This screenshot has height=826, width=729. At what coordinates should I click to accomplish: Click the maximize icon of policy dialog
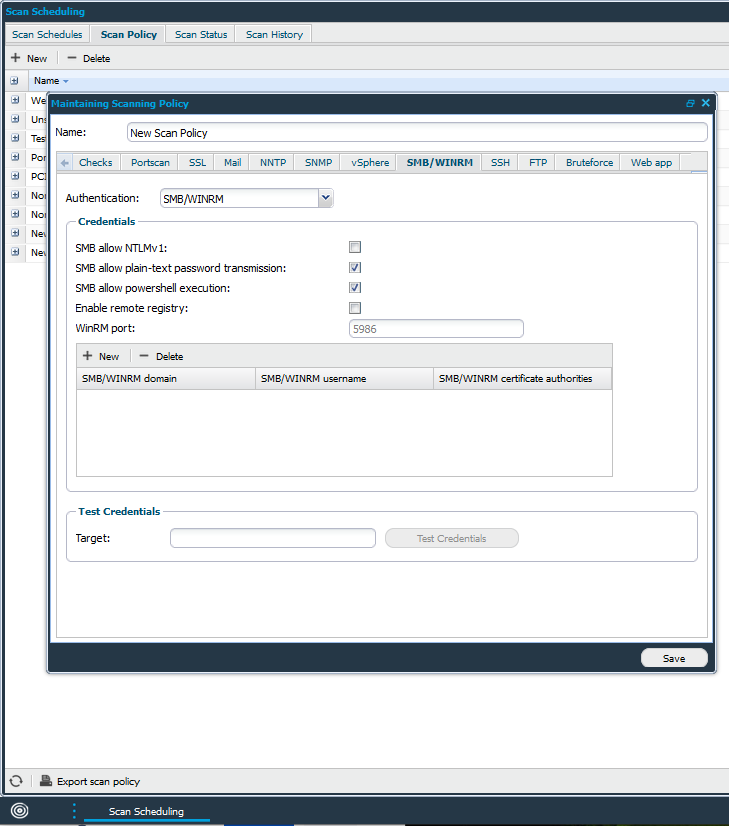click(690, 103)
